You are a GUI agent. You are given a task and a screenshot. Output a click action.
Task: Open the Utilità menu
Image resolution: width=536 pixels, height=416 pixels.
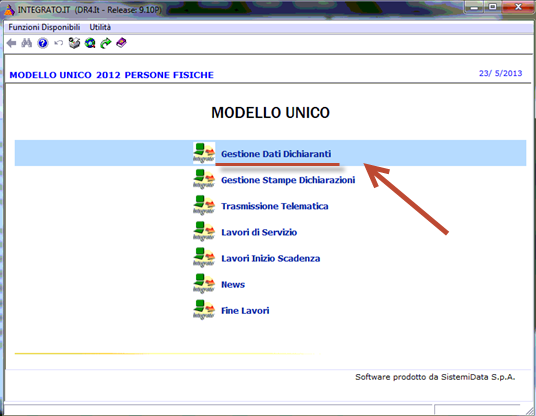pyautogui.click(x=100, y=27)
